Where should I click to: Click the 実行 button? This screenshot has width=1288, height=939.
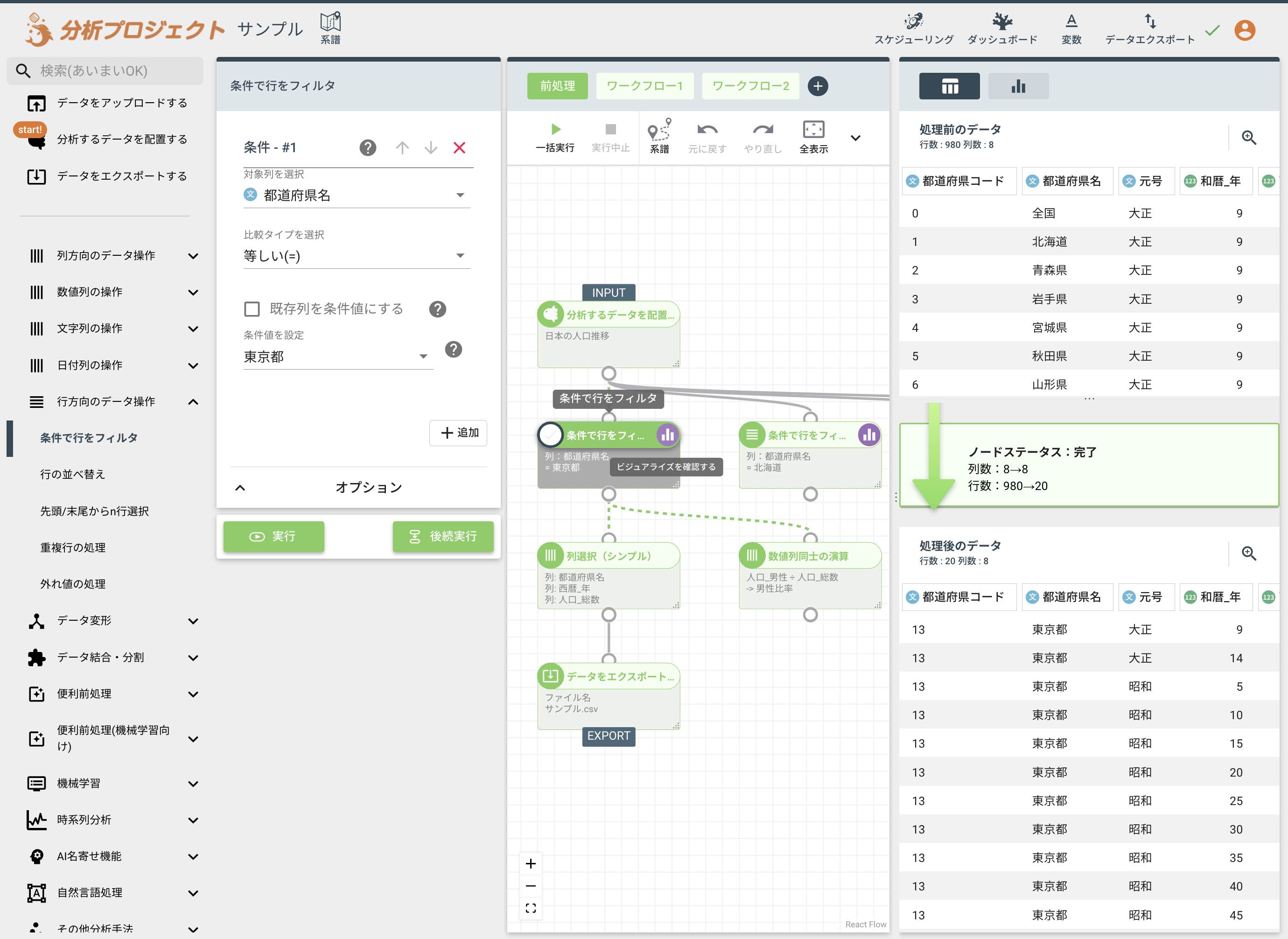click(x=273, y=537)
